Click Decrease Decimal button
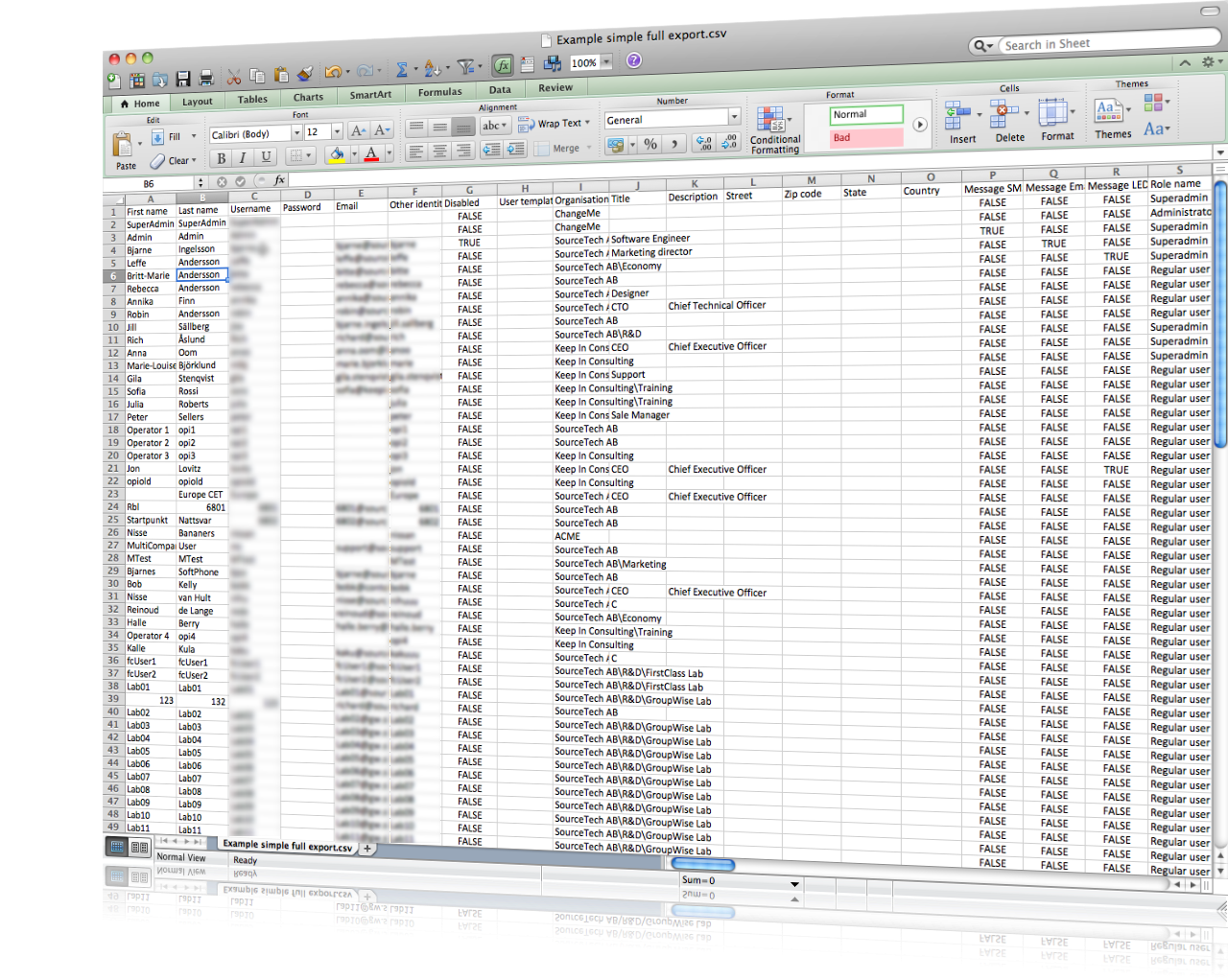 tap(729, 142)
